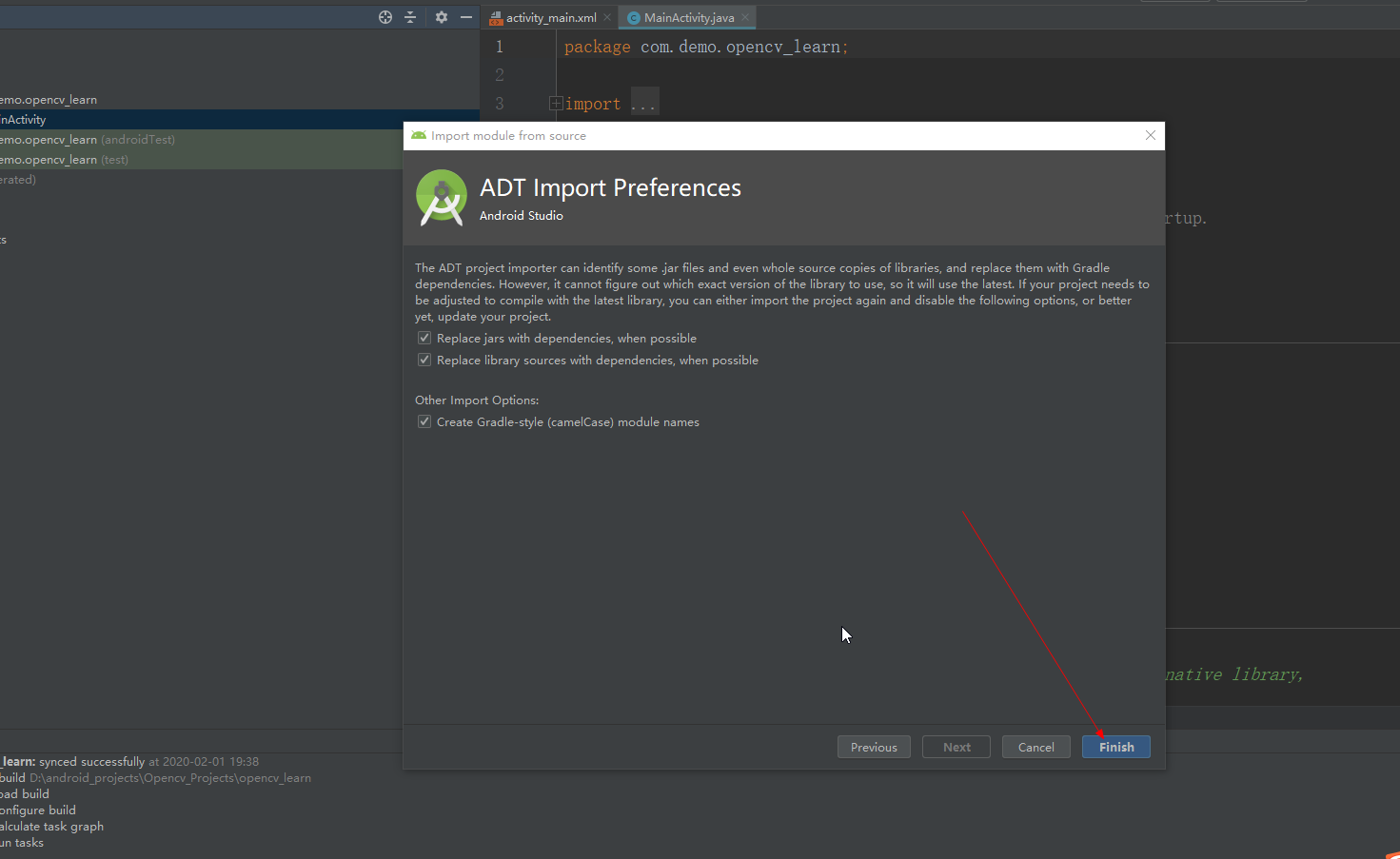Toggle Replace jars with dependencies checkbox
Image resolution: width=1400 pixels, height=859 pixels.
click(x=424, y=338)
